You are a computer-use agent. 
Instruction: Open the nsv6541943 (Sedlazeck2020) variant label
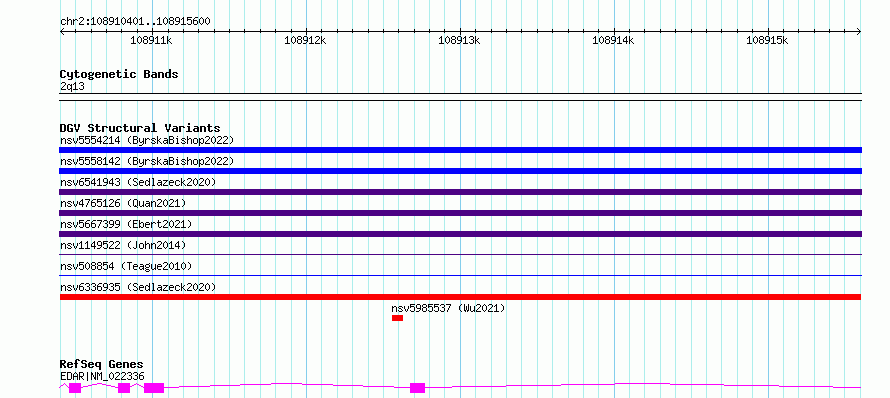pos(138,182)
